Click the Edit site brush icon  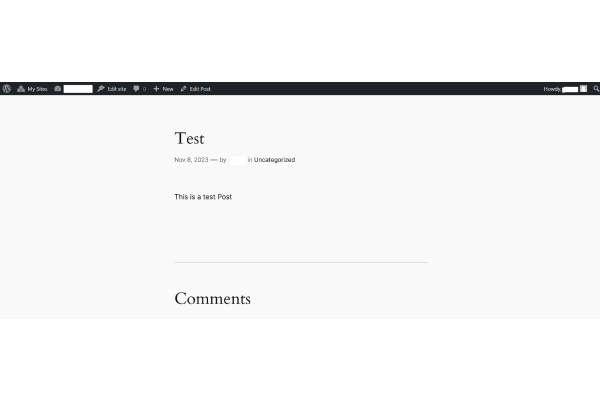101,89
